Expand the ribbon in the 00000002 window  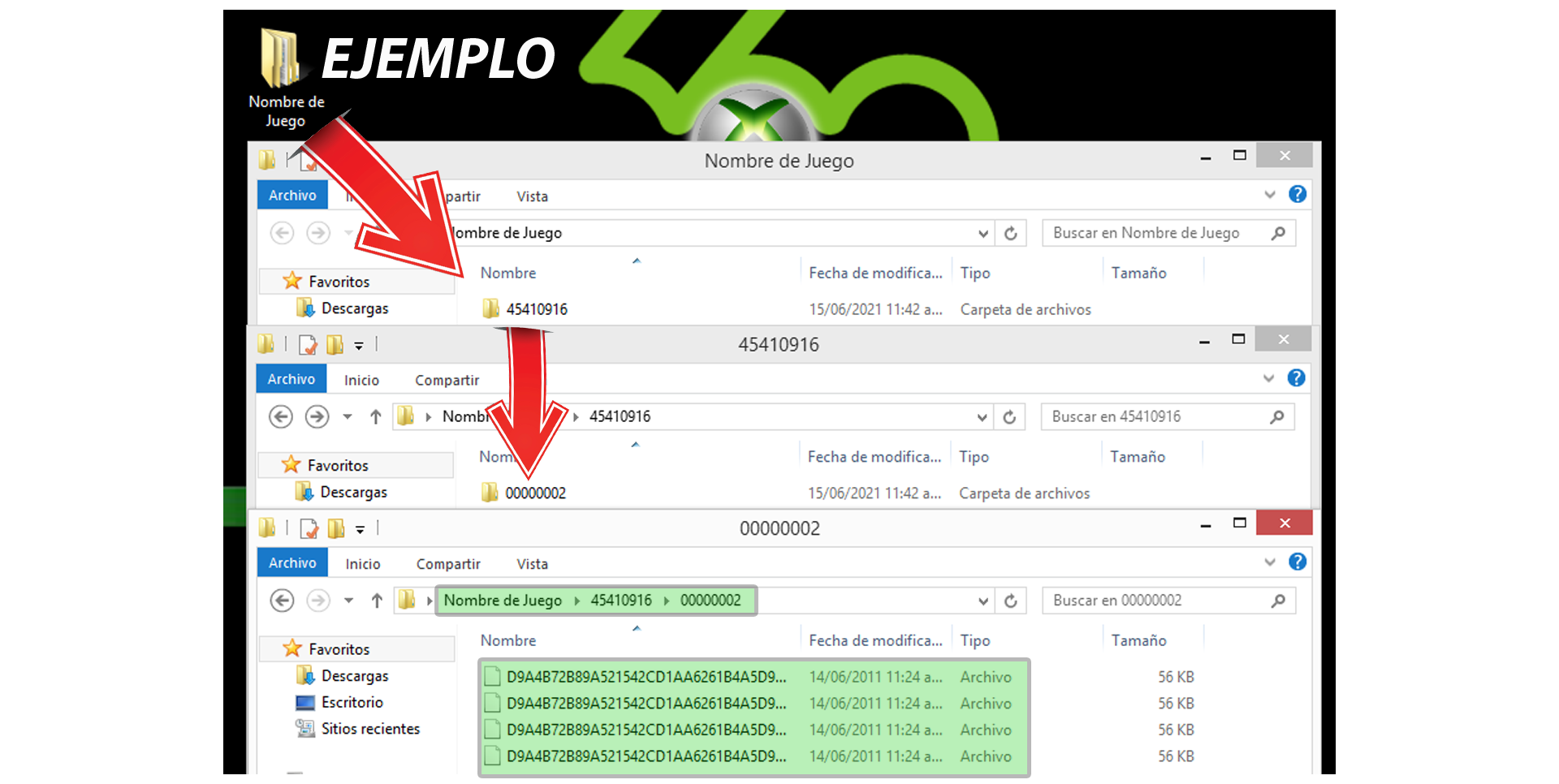[1270, 562]
